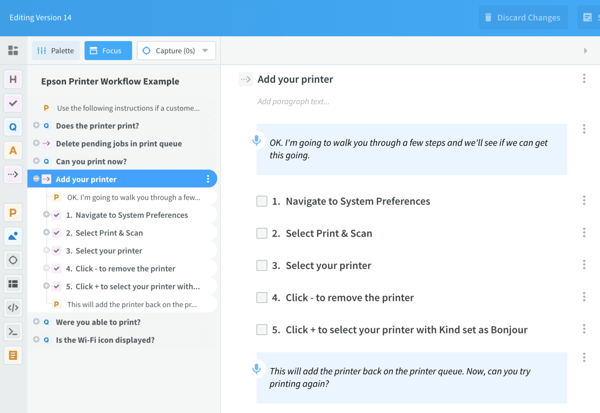
Task: Click the orange Paragraph block icon
Action: 13,212
